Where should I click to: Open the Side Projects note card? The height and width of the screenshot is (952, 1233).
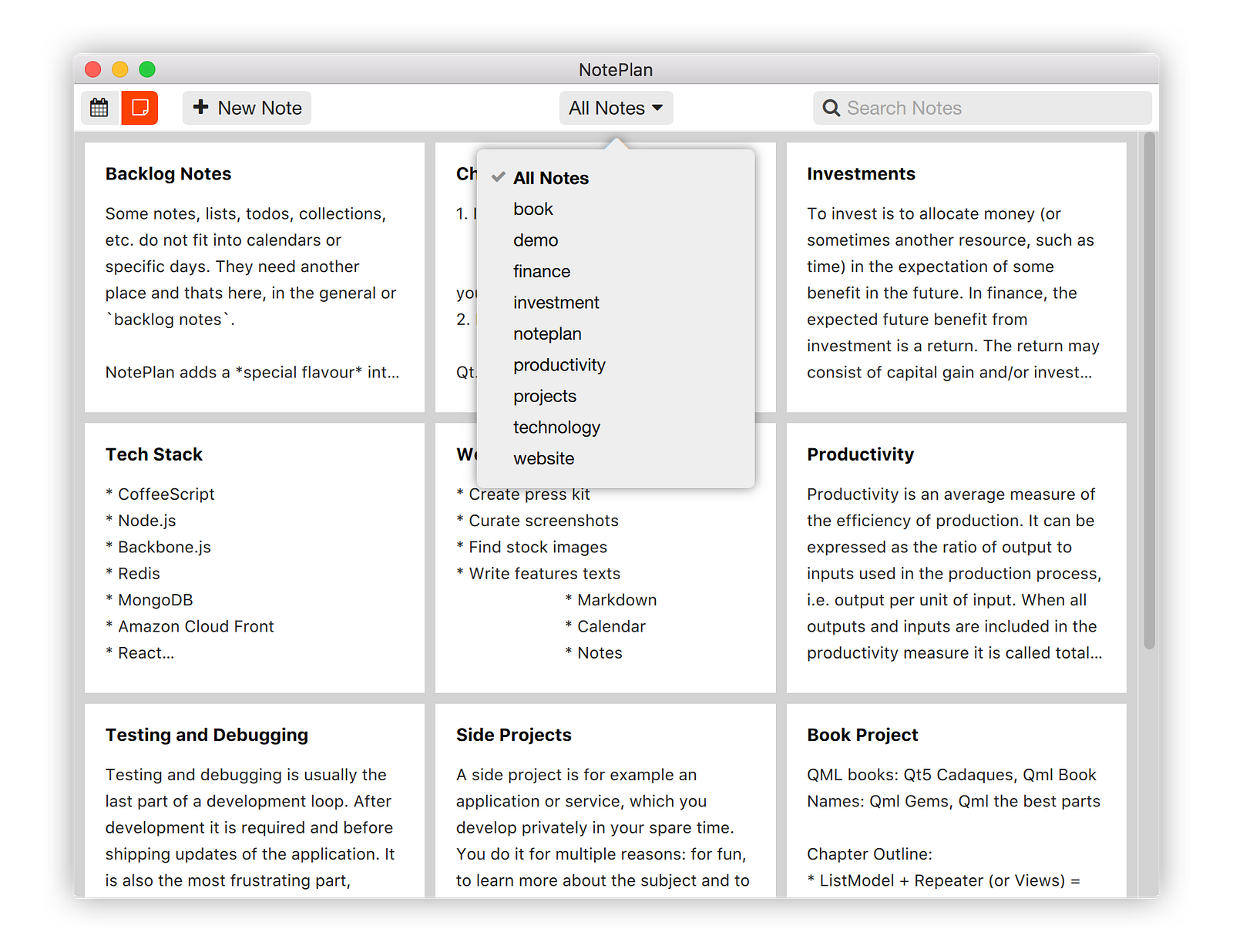coord(606,800)
